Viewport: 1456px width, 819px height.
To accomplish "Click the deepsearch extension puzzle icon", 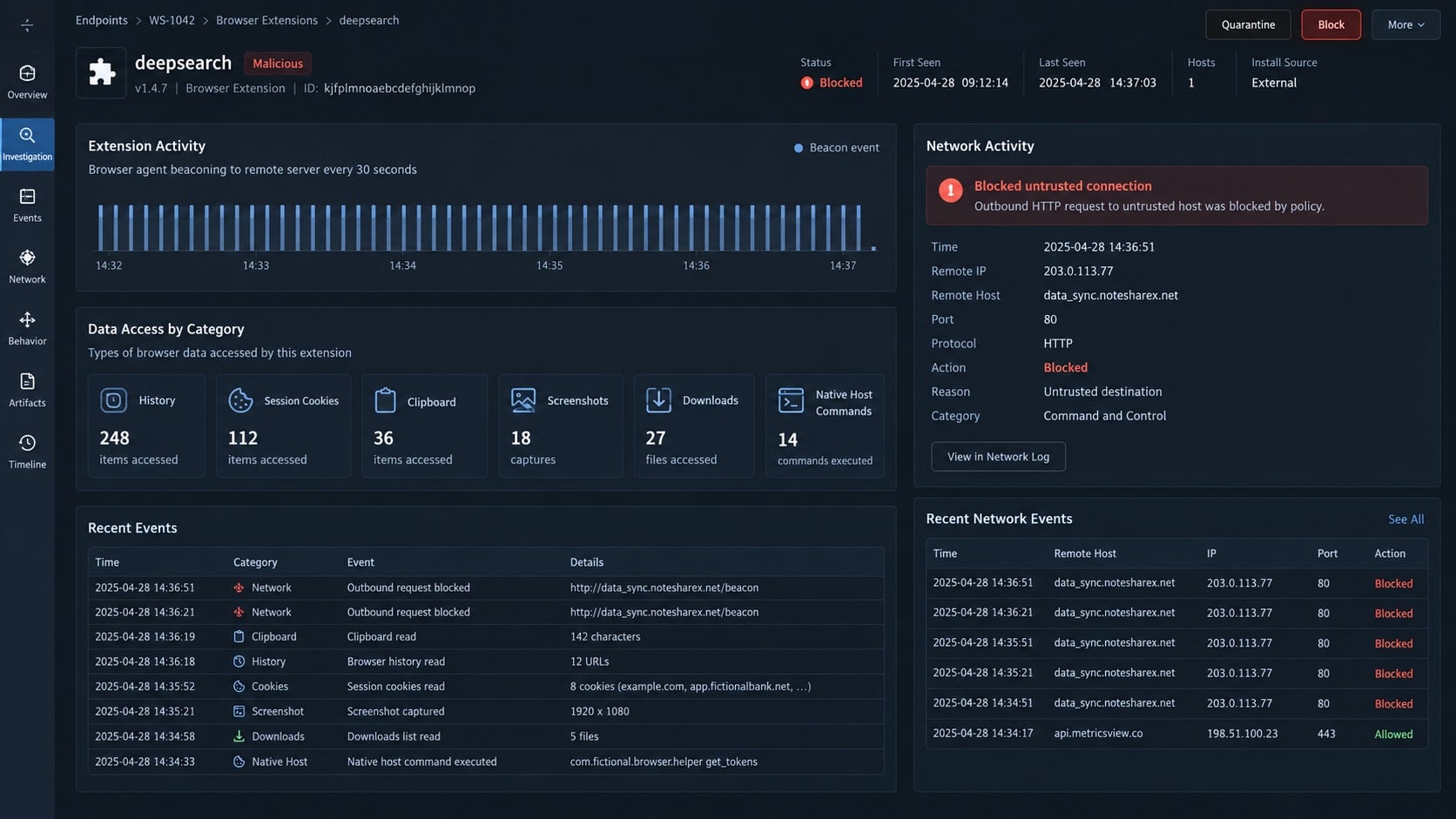I will [x=101, y=72].
